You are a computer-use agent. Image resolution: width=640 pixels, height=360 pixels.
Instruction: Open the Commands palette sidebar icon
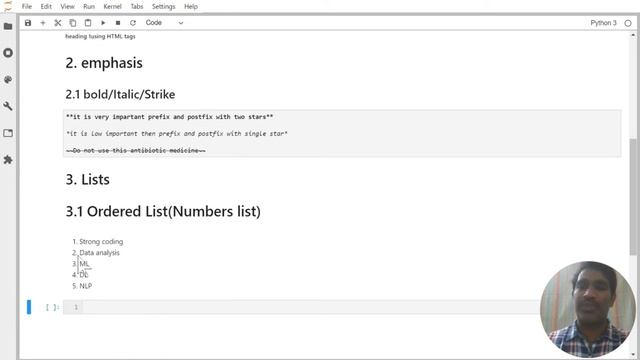pos(8,80)
